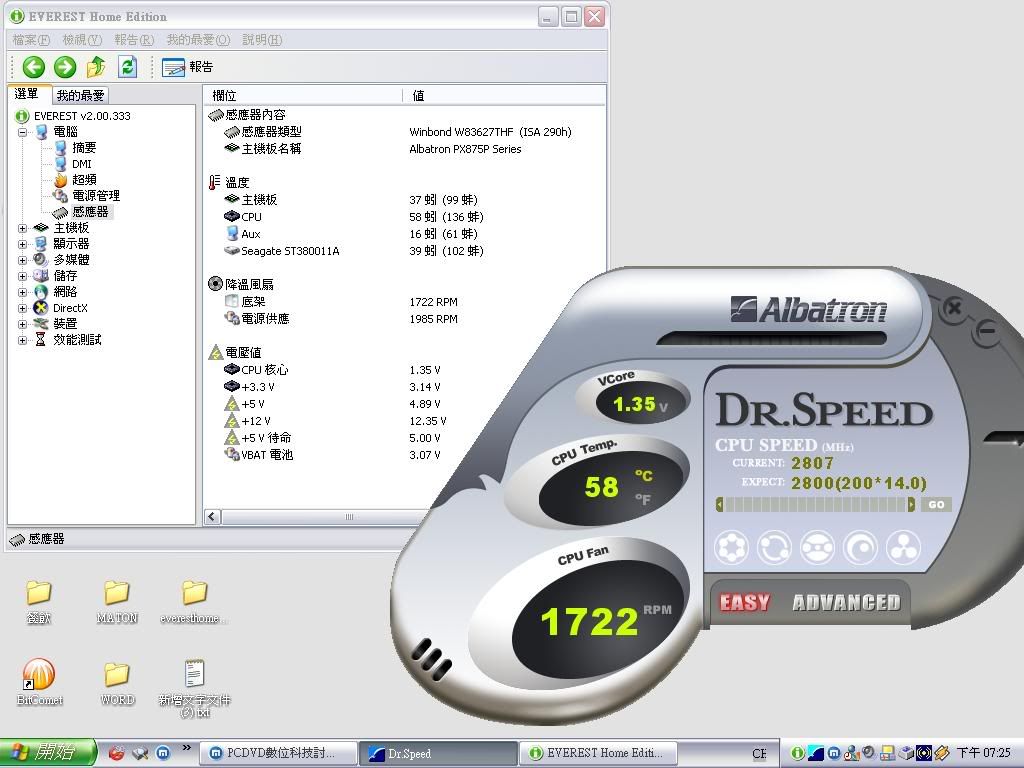Decrease CPU speed with slider left arrow

click(x=719, y=504)
